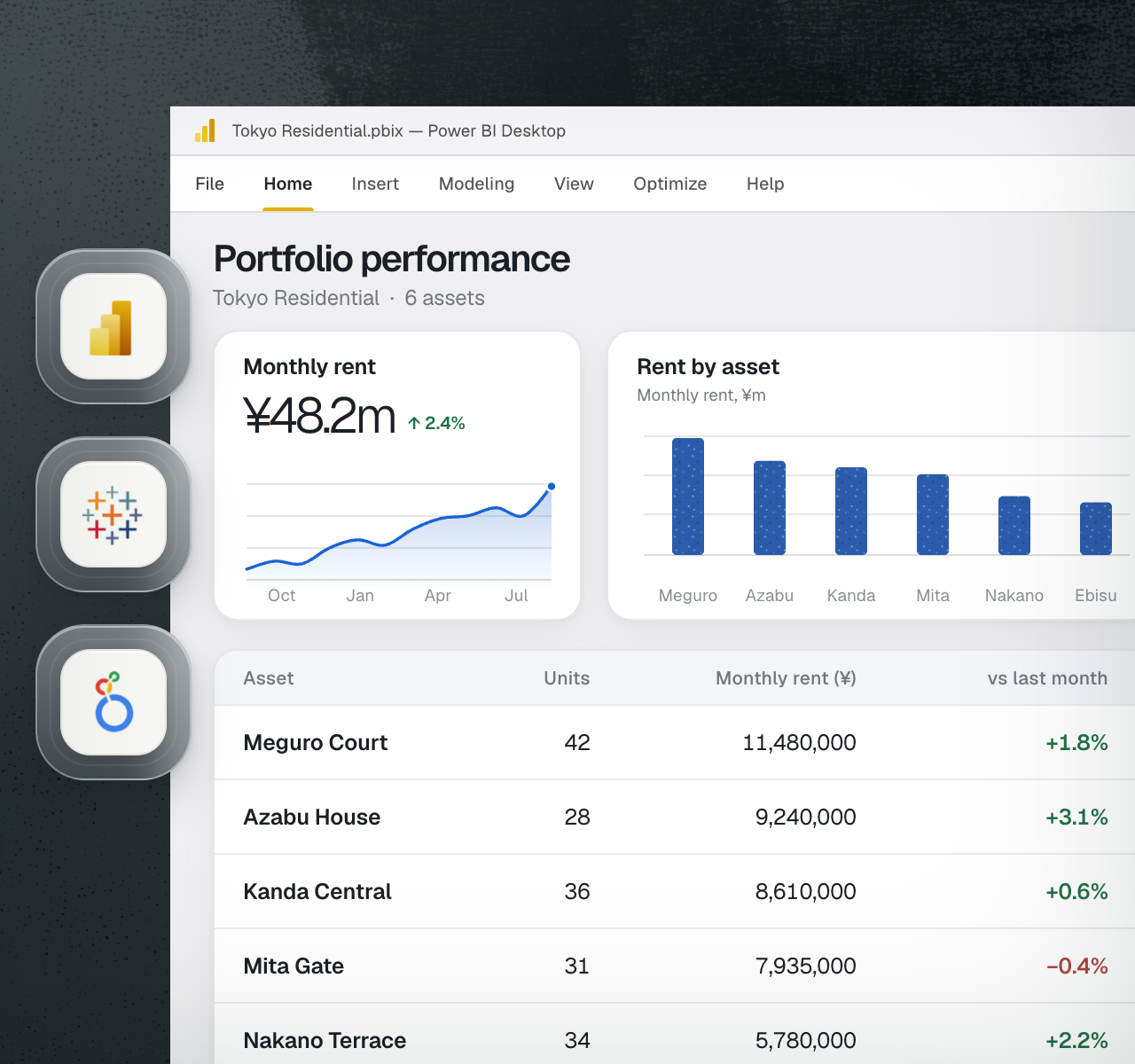Select the 7,935,000 rent cell
Screen dimensions: 1135x1064
pos(805,966)
